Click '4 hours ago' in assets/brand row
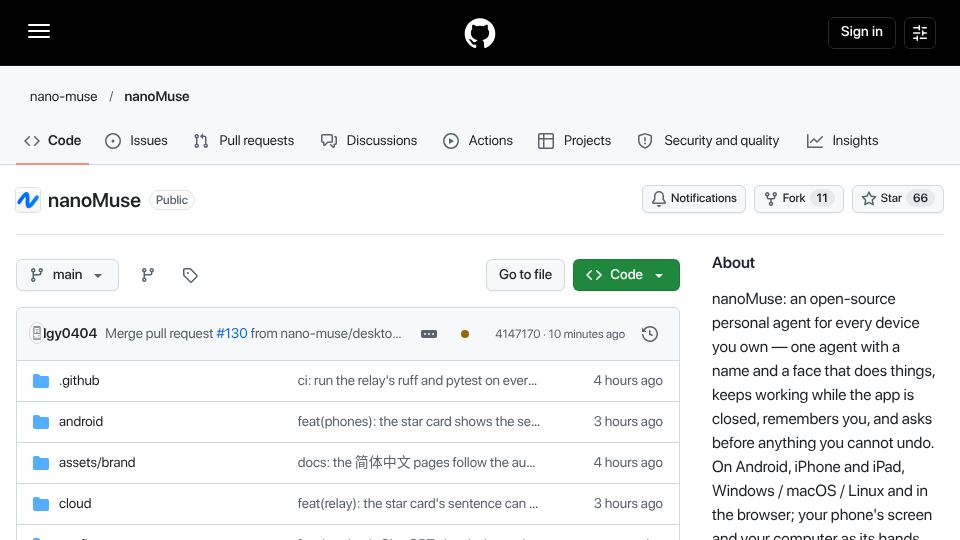 [628, 463]
